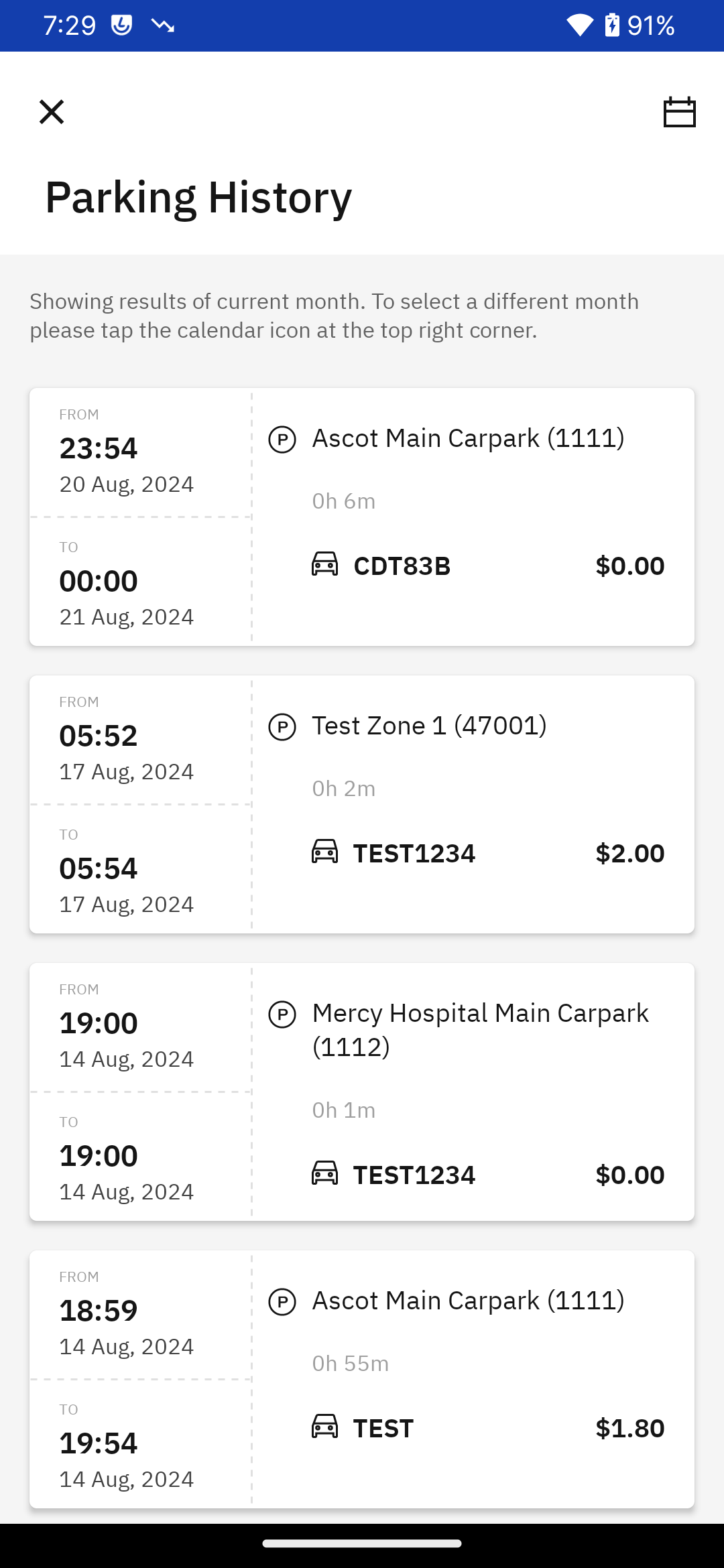
Task: Tap the battery status icon
Action: (612, 25)
